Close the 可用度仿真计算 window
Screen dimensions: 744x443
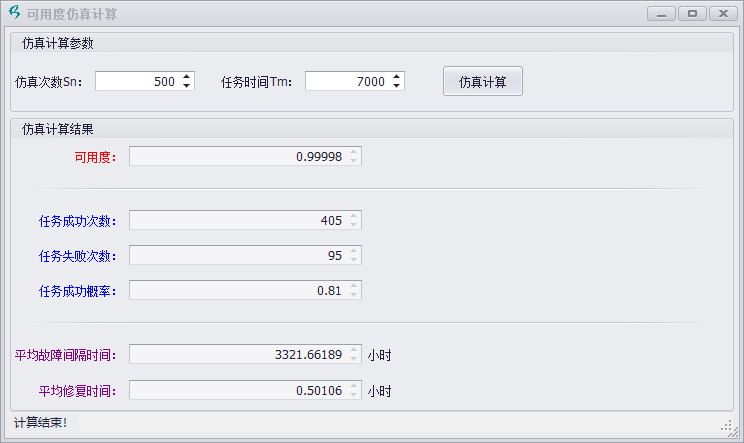point(722,14)
